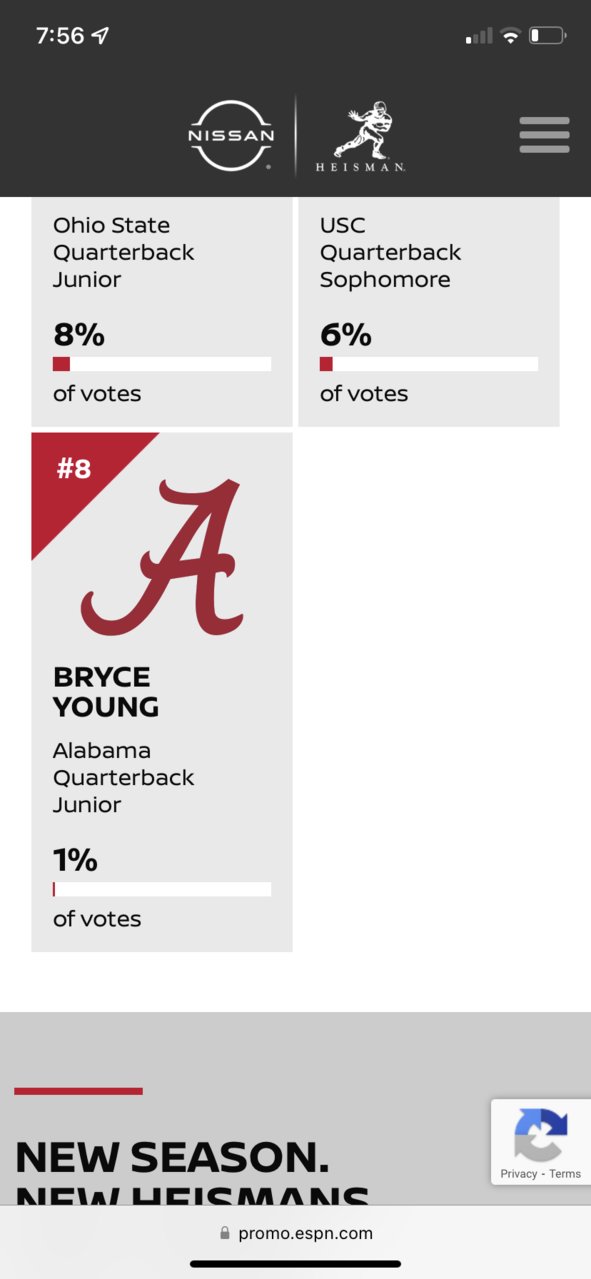Open the reCAPTCHA Privacy link

tap(519, 1174)
